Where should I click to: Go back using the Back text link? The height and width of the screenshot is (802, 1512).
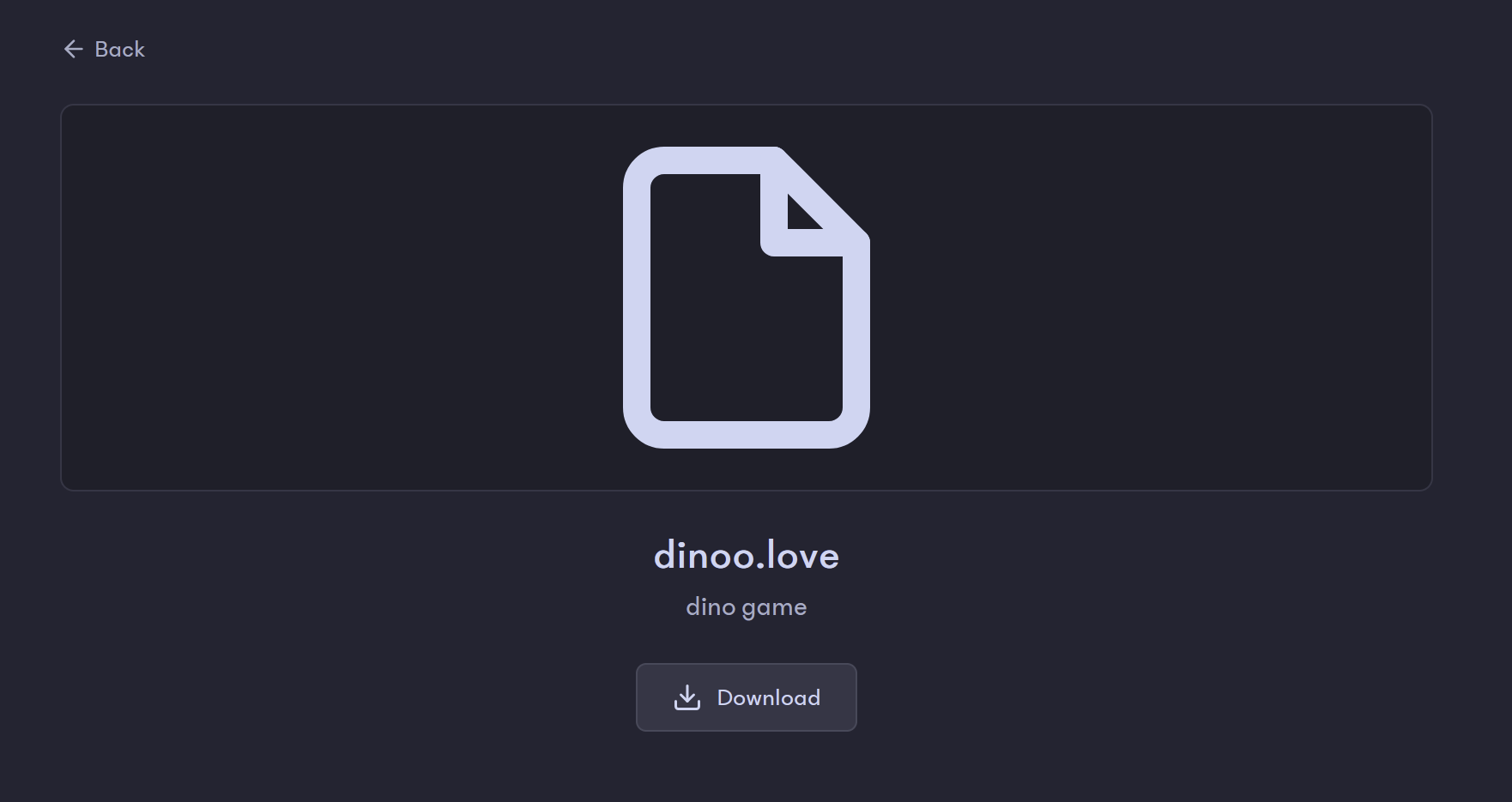119,49
